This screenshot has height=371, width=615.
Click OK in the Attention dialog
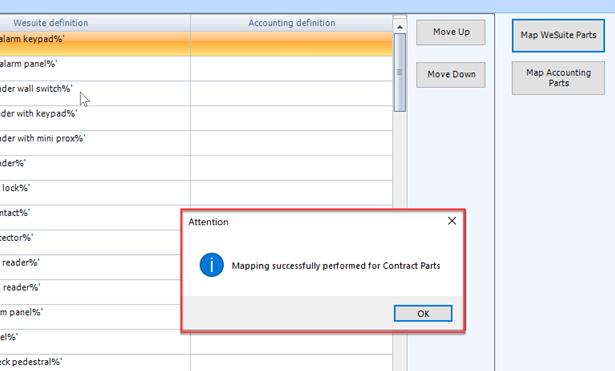[x=423, y=313]
